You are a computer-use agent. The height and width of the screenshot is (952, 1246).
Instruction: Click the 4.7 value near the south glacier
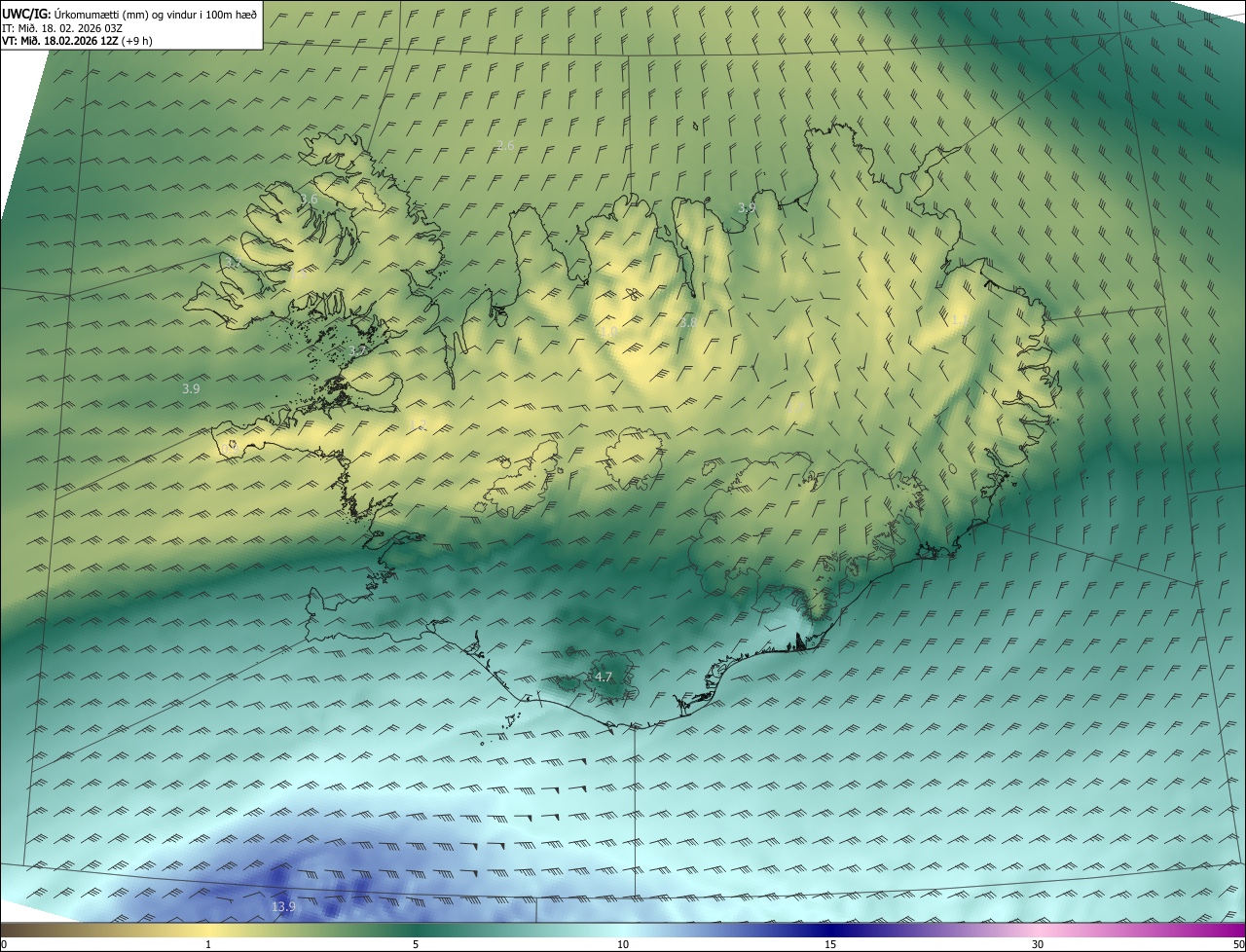[x=604, y=677]
